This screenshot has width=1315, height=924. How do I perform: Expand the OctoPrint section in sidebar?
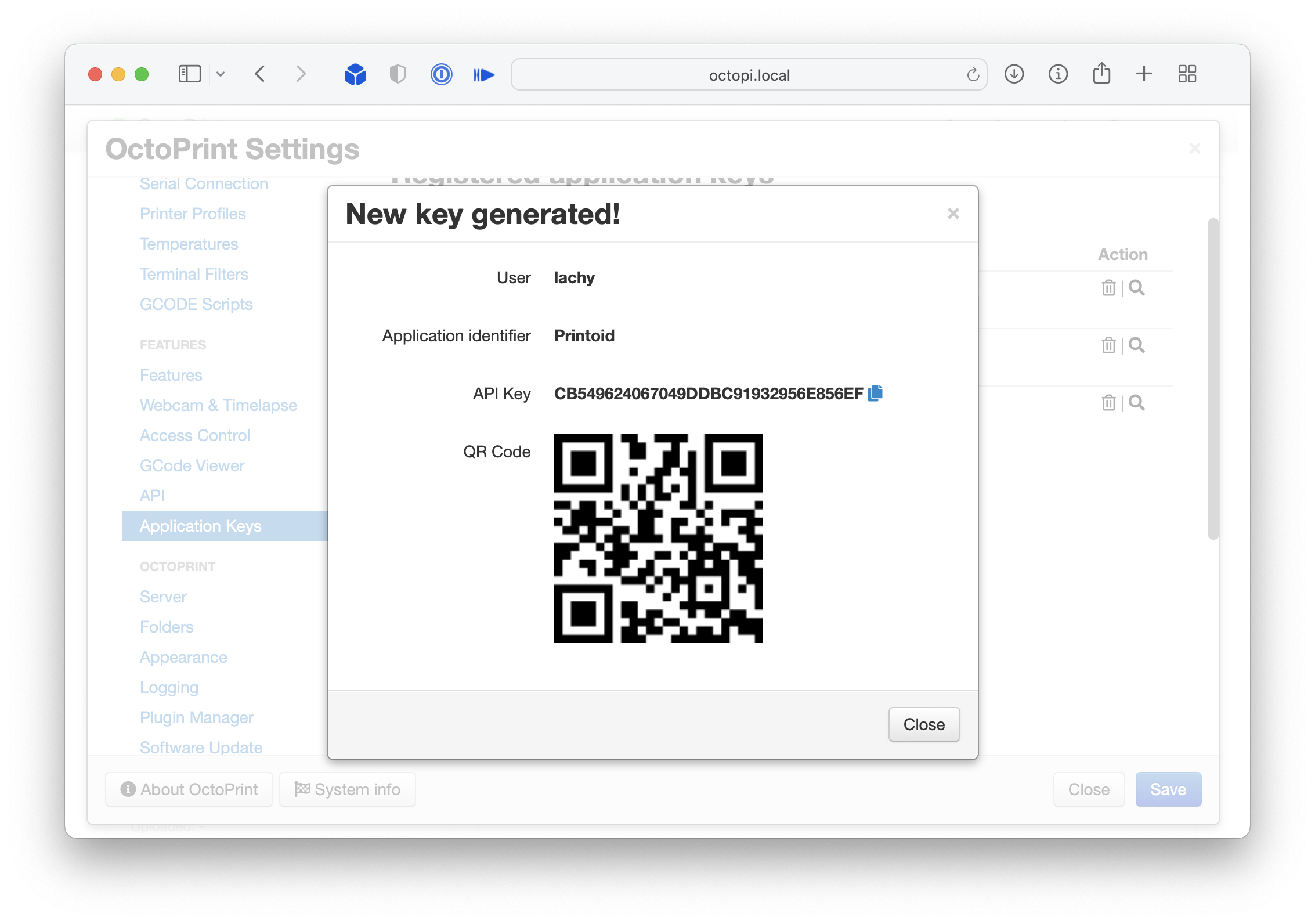[x=175, y=565]
